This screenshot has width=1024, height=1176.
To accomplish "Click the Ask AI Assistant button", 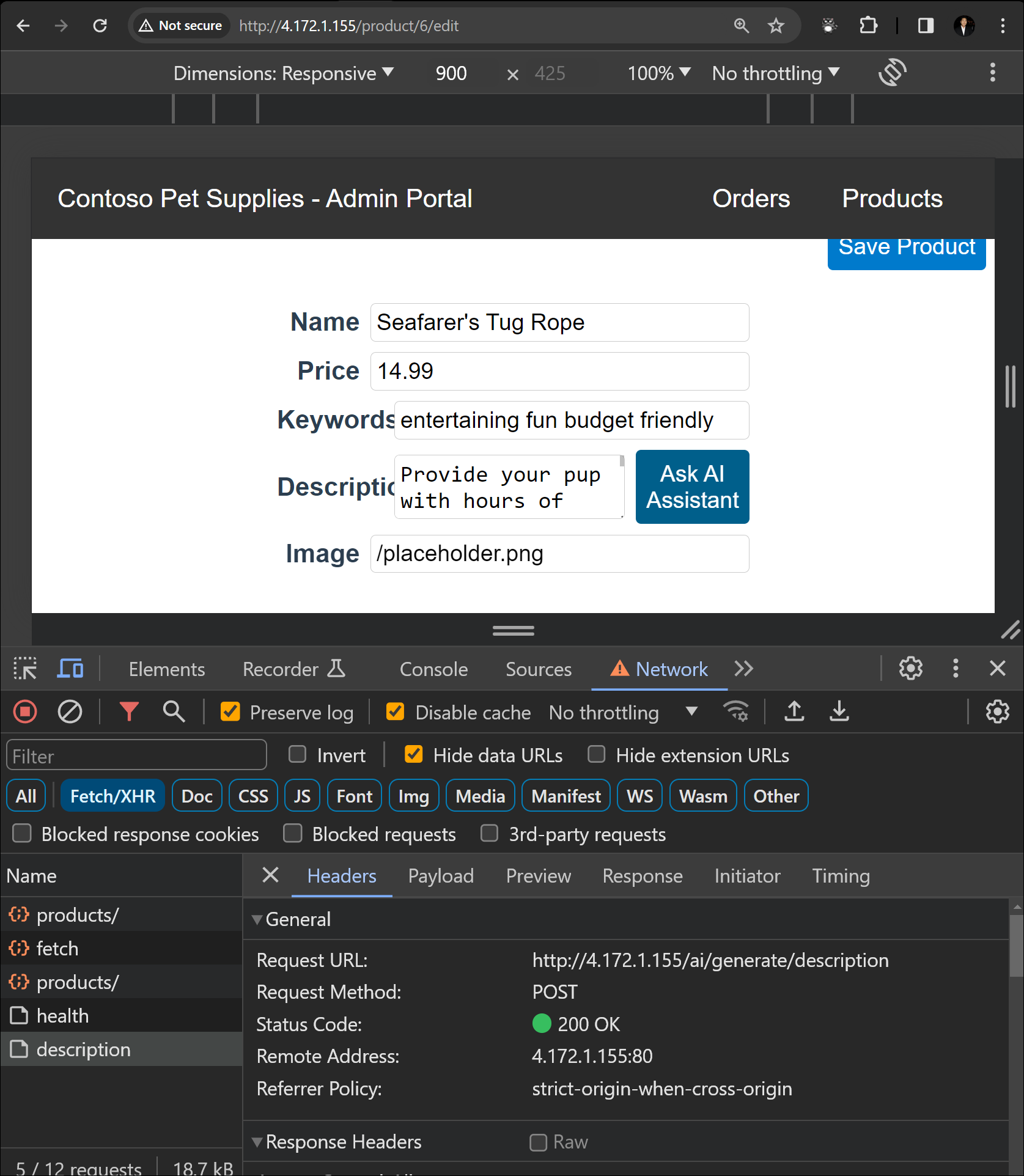I will click(x=692, y=487).
